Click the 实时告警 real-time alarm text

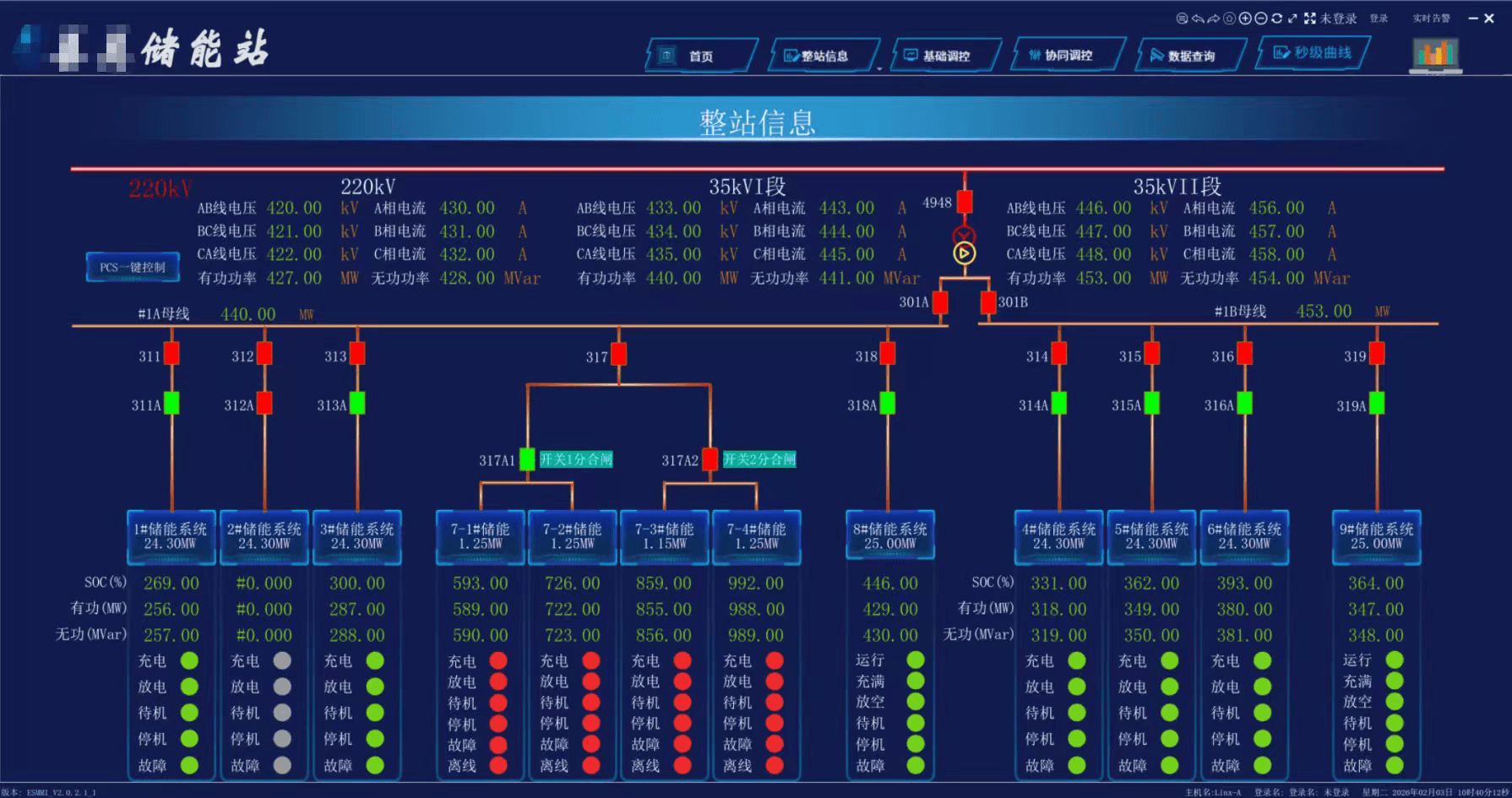[x=1431, y=19]
